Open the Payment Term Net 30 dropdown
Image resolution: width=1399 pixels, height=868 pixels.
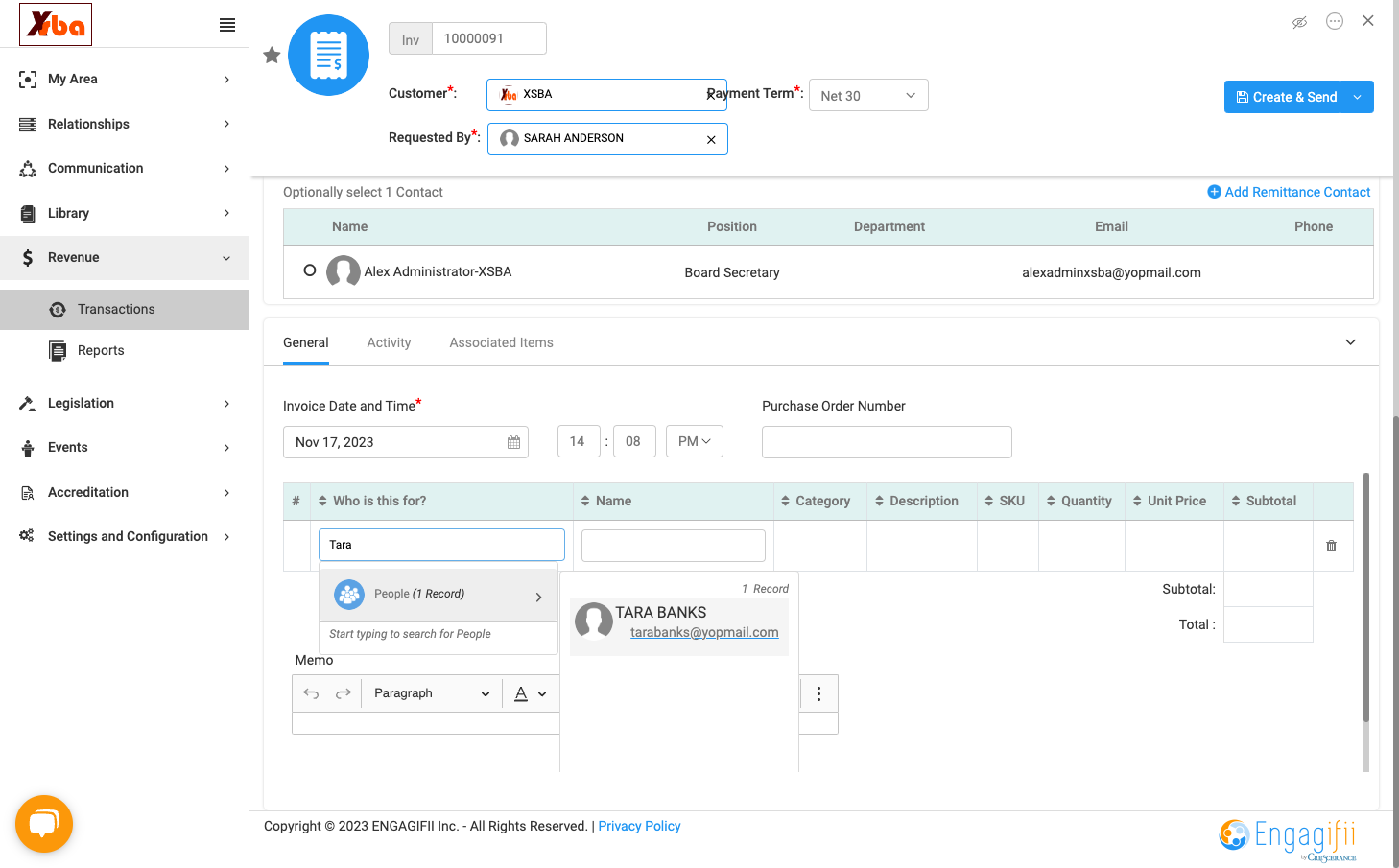tap(868, 95)
